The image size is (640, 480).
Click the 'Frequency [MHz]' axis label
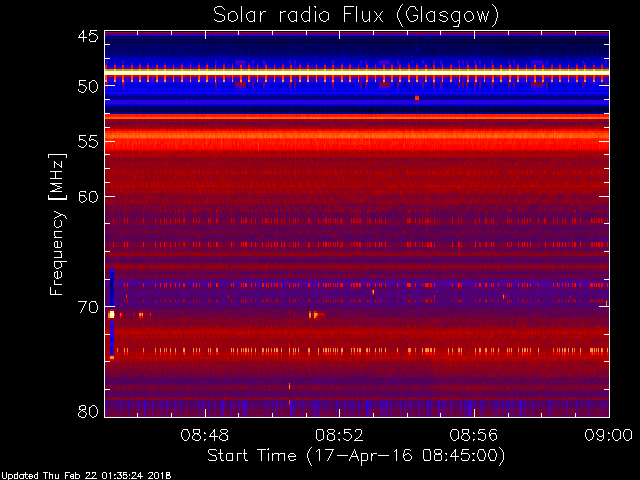[x=58, y=224]
